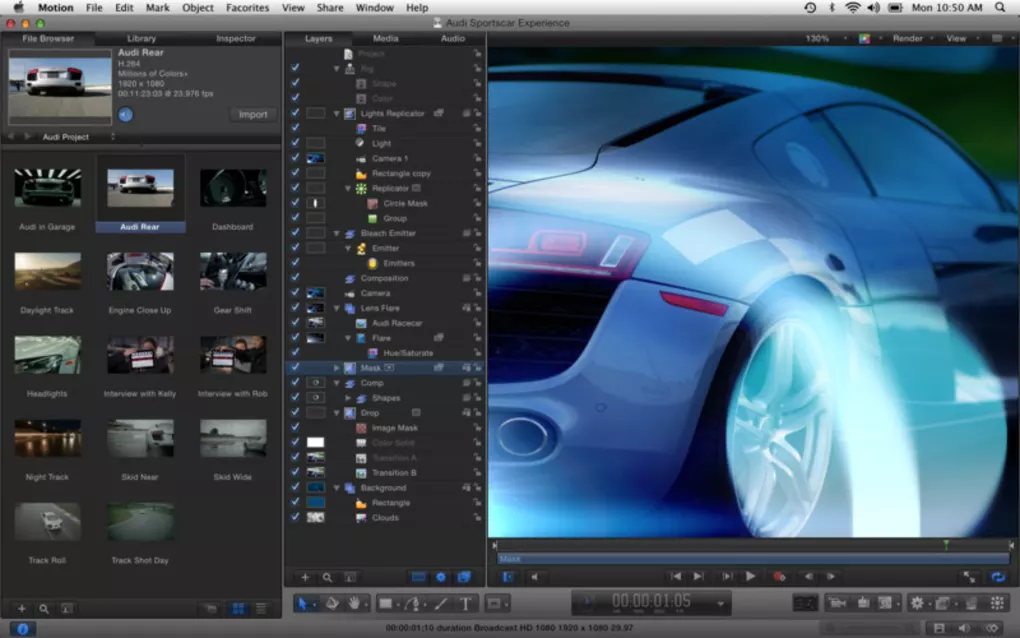Screen dimensions: 1020x638
Task: Uncheck the Light layer activation box
Action: pos(294,142)
